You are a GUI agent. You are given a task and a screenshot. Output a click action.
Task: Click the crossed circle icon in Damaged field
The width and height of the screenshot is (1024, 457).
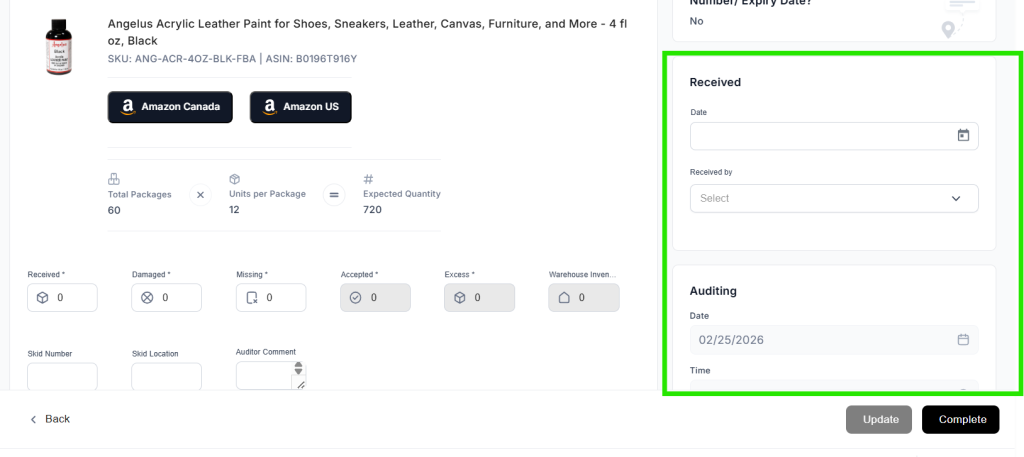pyautogui.click(x=147, y=298)
